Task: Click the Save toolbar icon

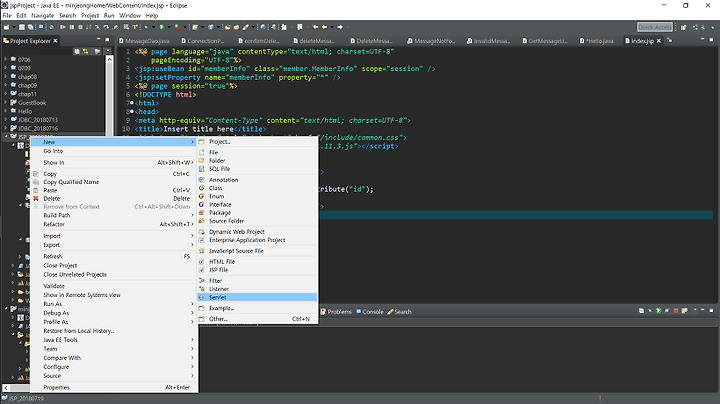Action: [x=22, y=27]
